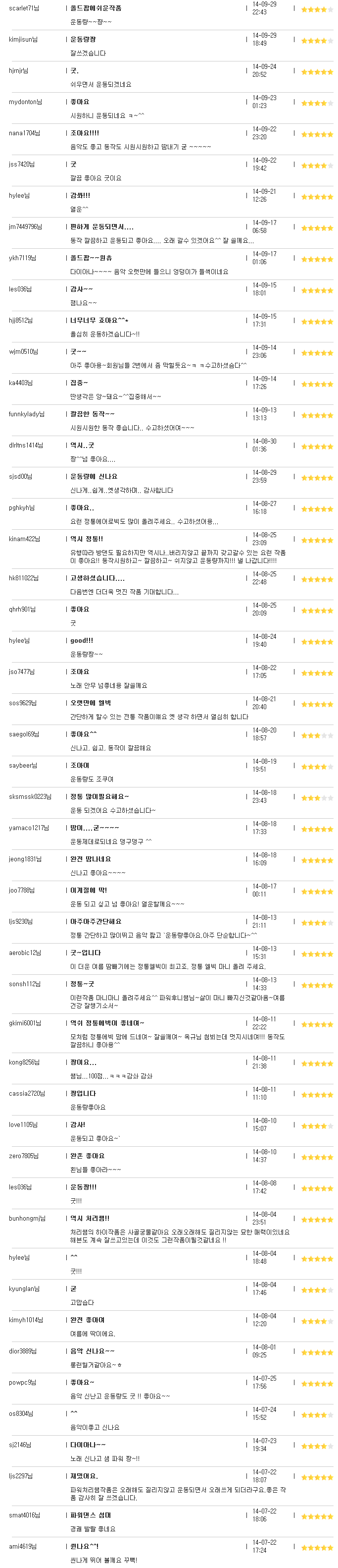Click the stars on love1105's review
Image resolution: width=338 pixels, height=1568 pixels.
[x=317, y=1126]
